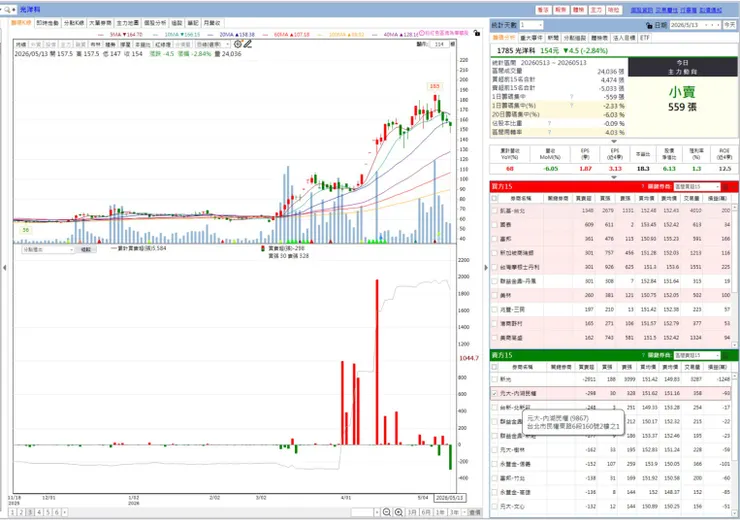Toggle the date lock icon beside 日期

(x=649, y=25)
